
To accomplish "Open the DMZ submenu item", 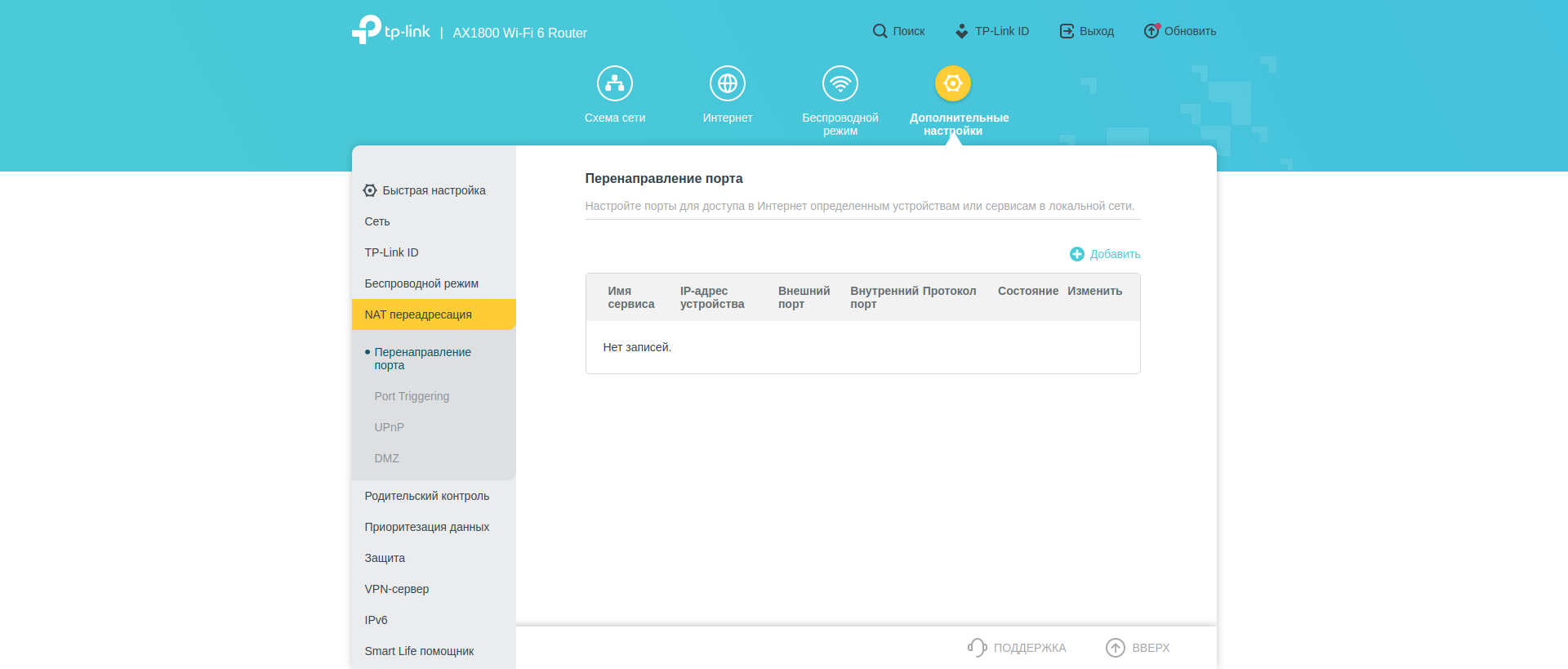I will [x=387, y=458].
